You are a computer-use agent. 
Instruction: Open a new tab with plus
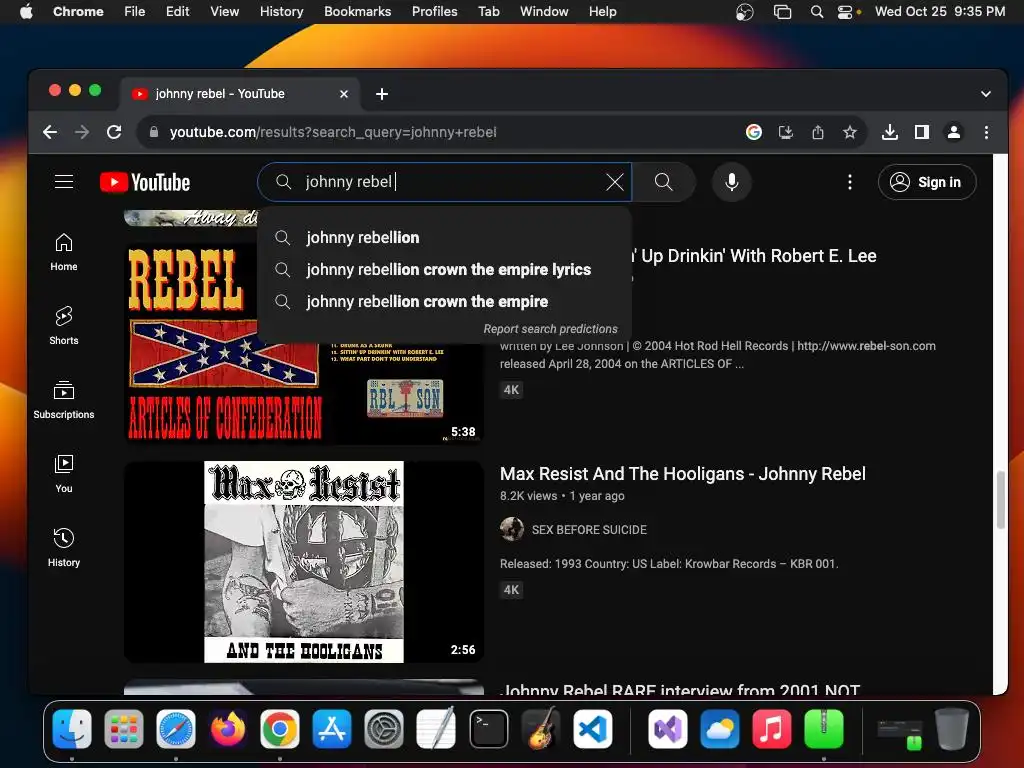tap(382, 94)
